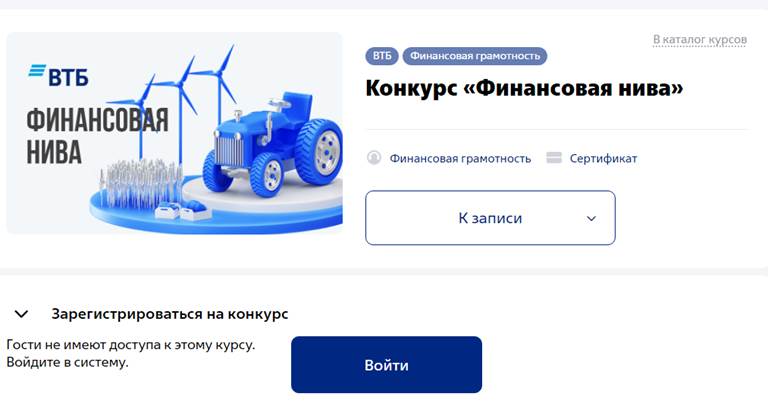The height and width of the screenshot is (403, 768).
Task: Click the Финансовая грамотность author link
Action: [x=460, y=159]
